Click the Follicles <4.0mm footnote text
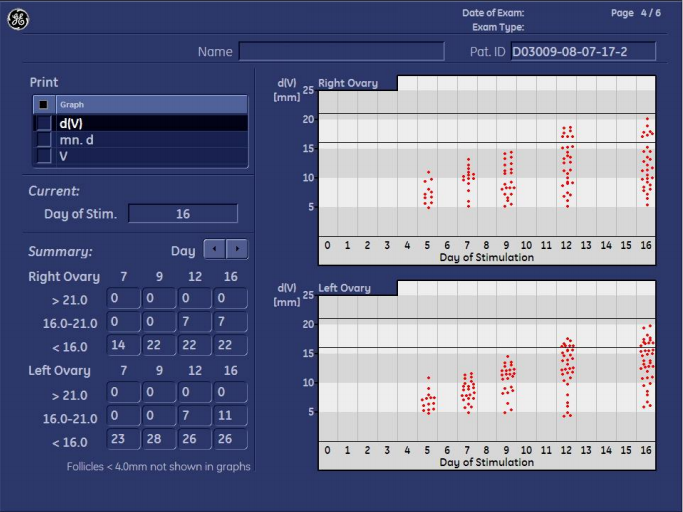 (159, 467)
